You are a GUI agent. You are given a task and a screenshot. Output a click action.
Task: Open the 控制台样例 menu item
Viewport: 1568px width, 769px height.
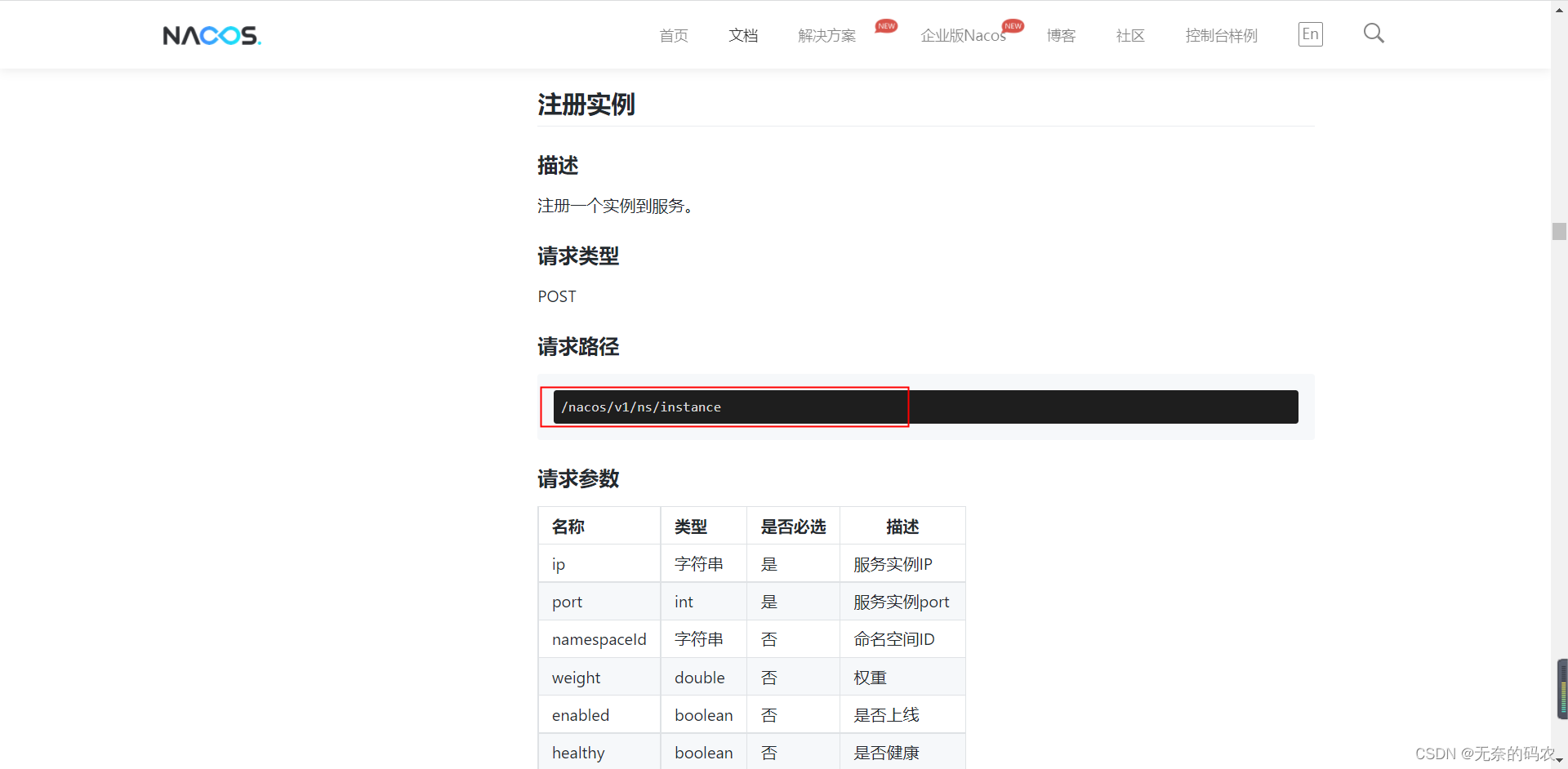point(1222,36)
